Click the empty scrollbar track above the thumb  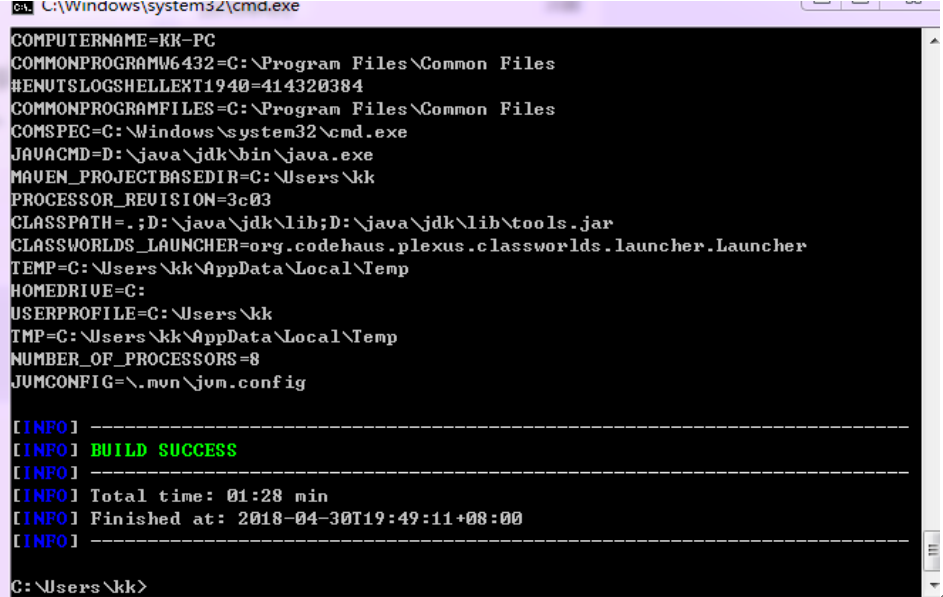(934, 289)
